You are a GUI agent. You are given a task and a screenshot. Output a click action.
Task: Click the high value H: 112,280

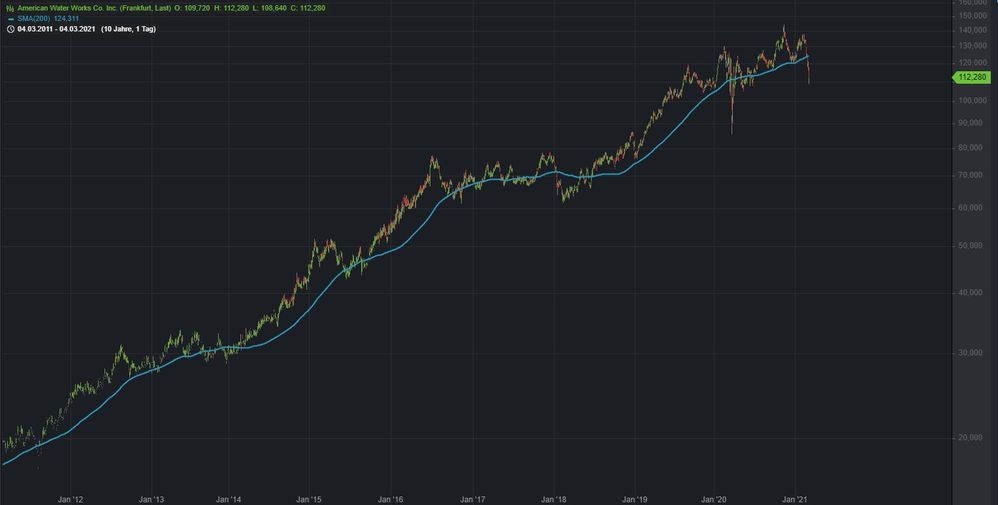pos(242,8)
